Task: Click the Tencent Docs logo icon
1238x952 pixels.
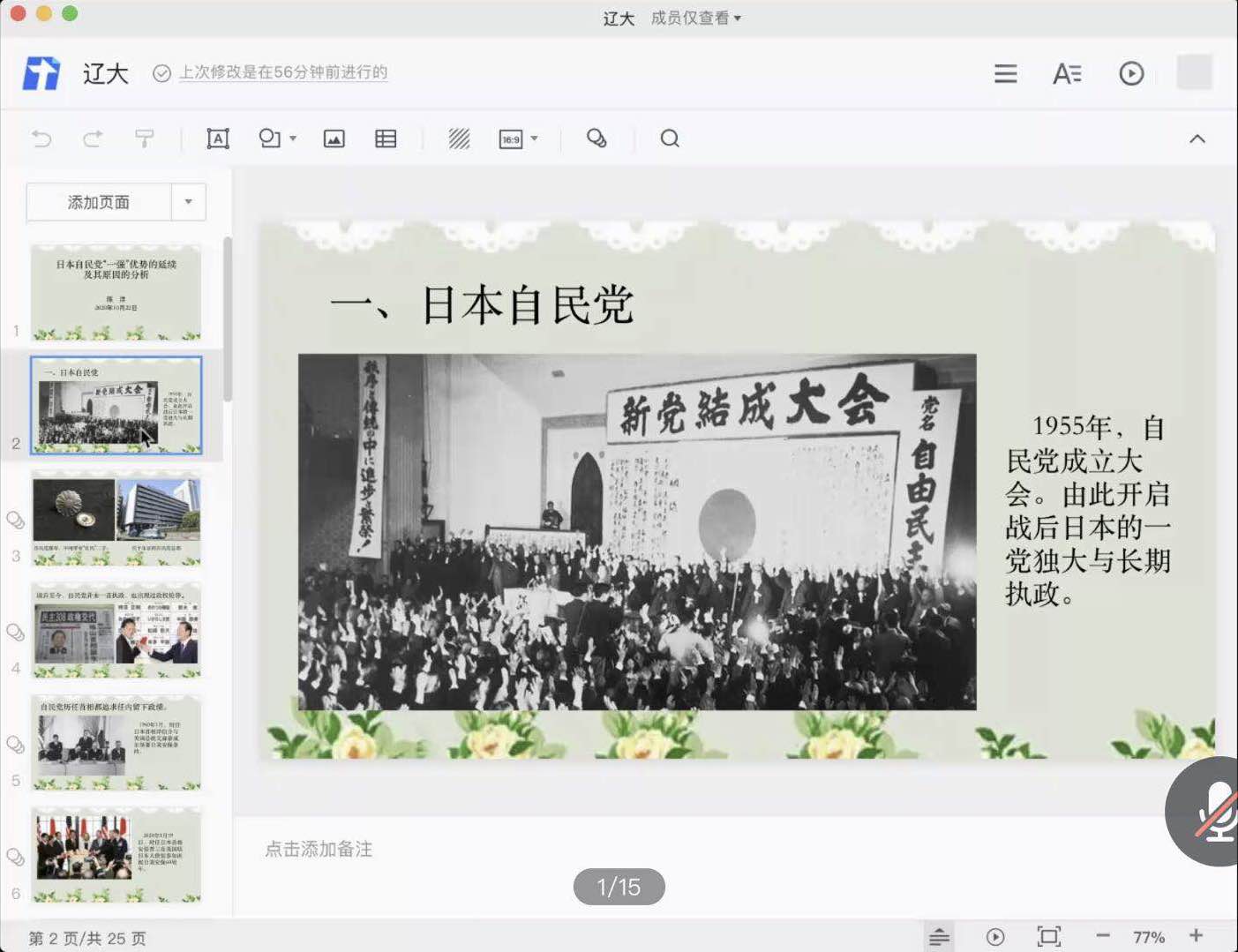Action: point(41,73)
